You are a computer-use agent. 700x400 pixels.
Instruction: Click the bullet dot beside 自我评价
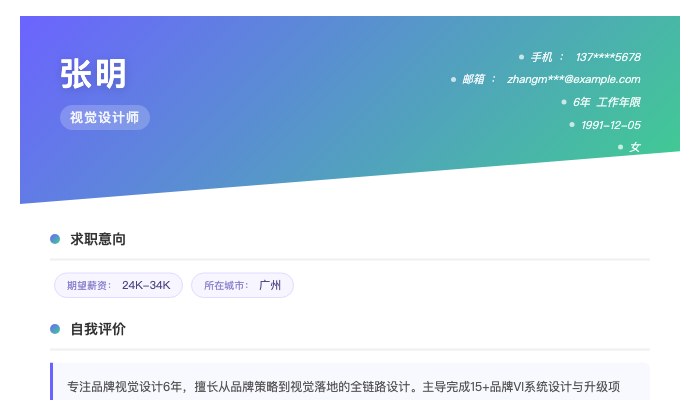tap(55, 329)
